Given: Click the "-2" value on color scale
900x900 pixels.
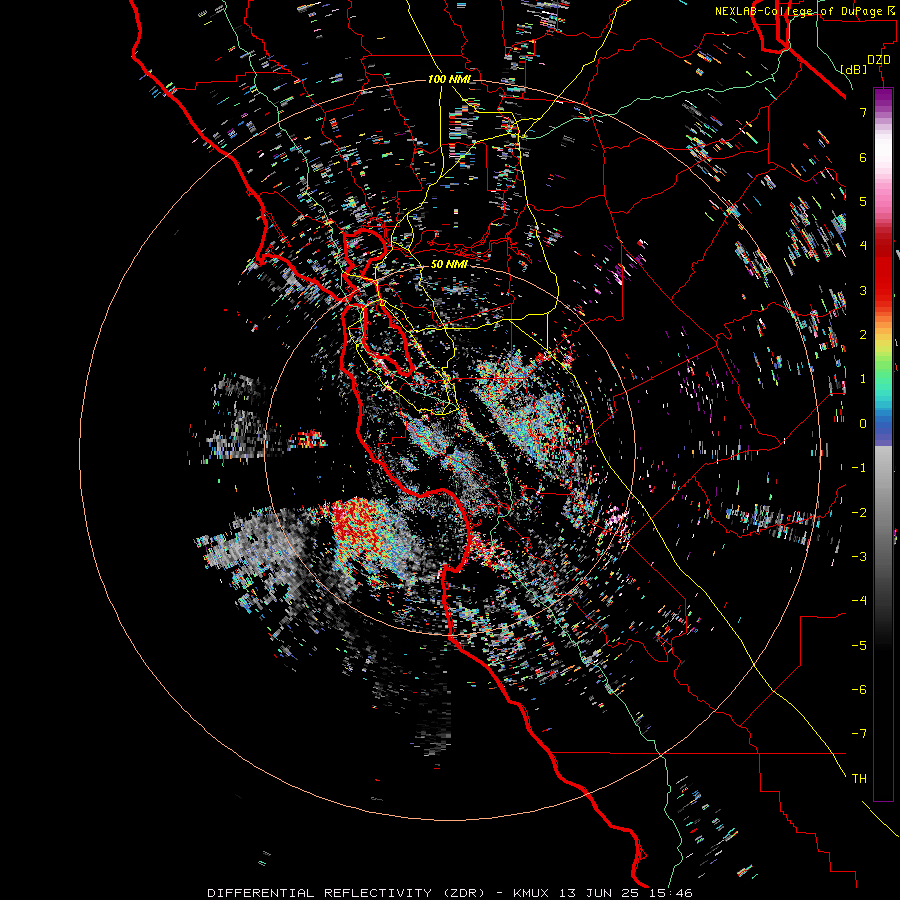Looking at the screenshot, I should [859, 513].
